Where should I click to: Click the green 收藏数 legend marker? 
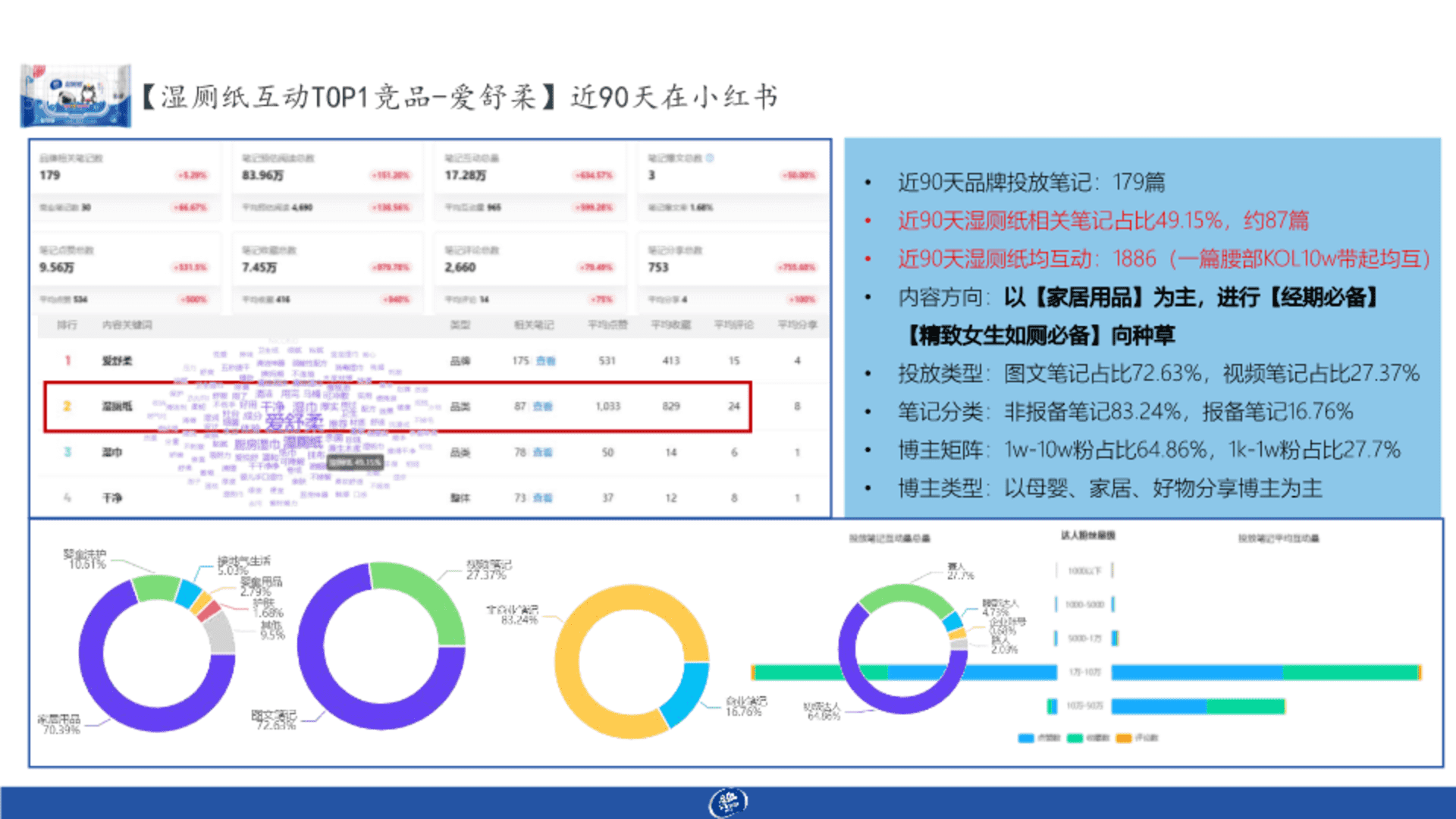pyautogui.click(x=1075, y=738)
